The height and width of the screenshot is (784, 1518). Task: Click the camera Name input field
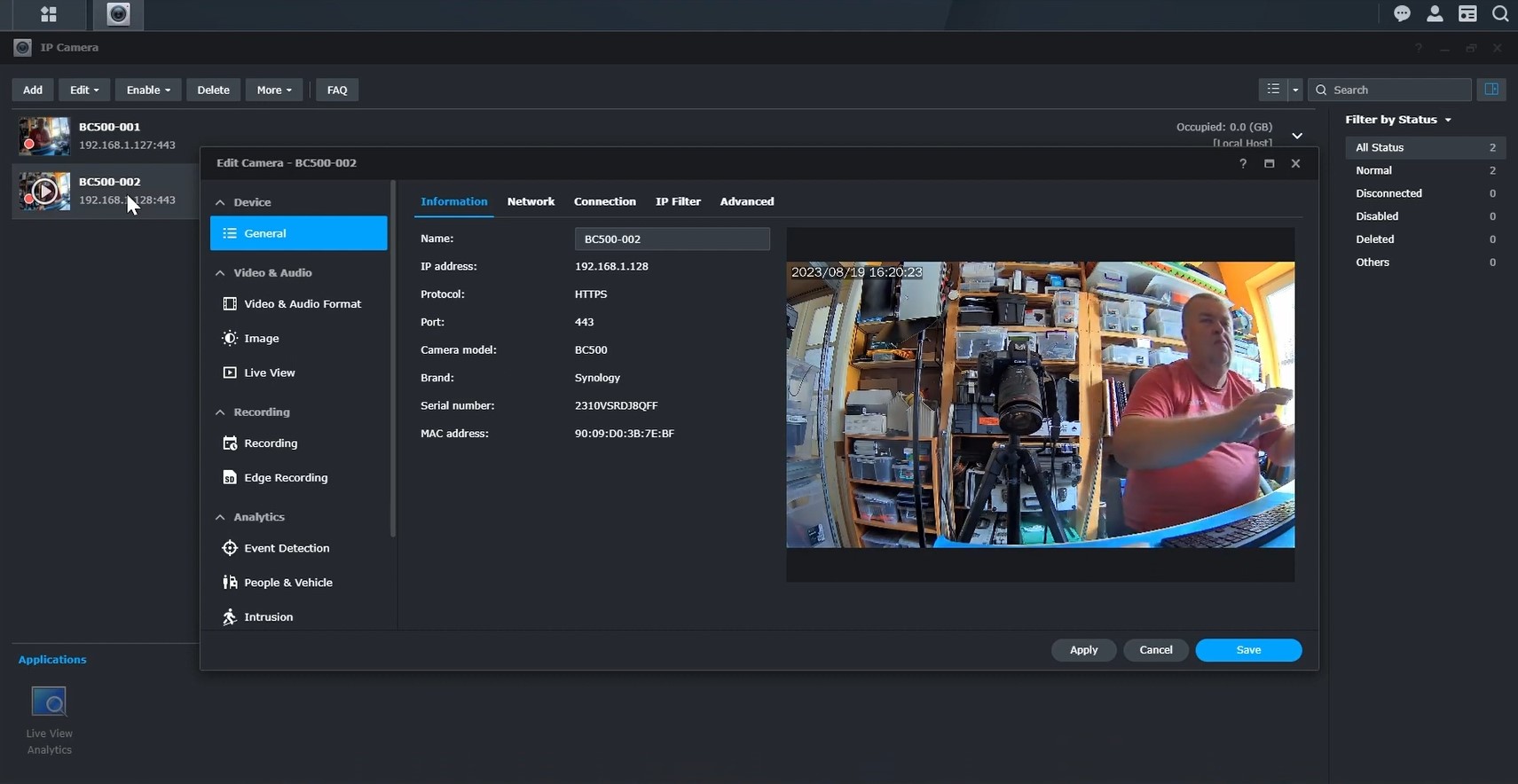672,239
